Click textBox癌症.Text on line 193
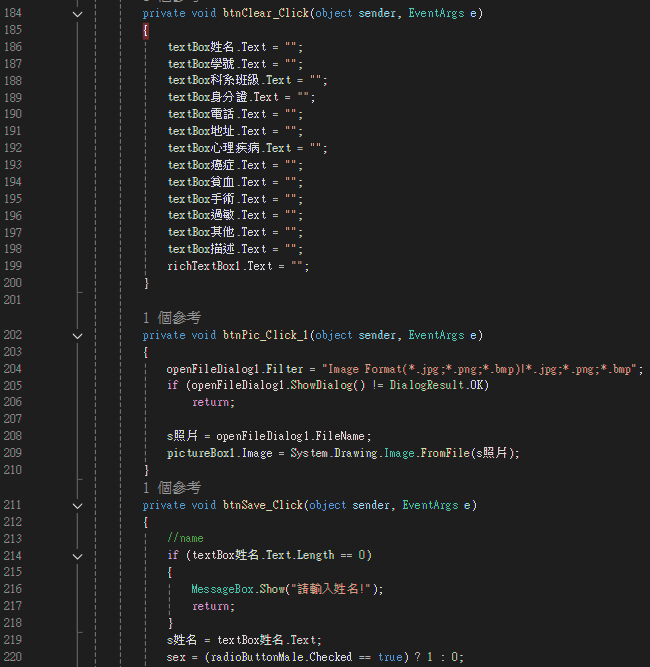Viewport: 650px width, 667px height. point(217,165)
